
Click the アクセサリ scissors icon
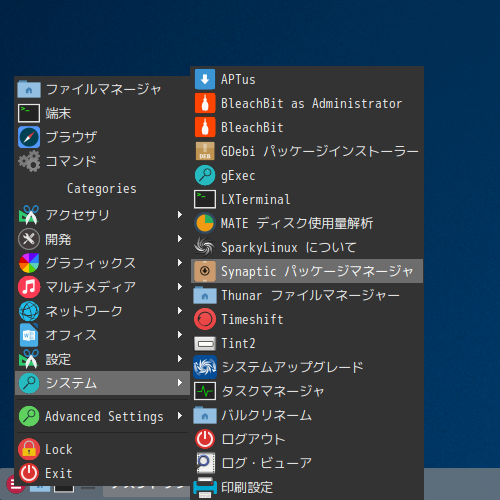coord(29,215)
